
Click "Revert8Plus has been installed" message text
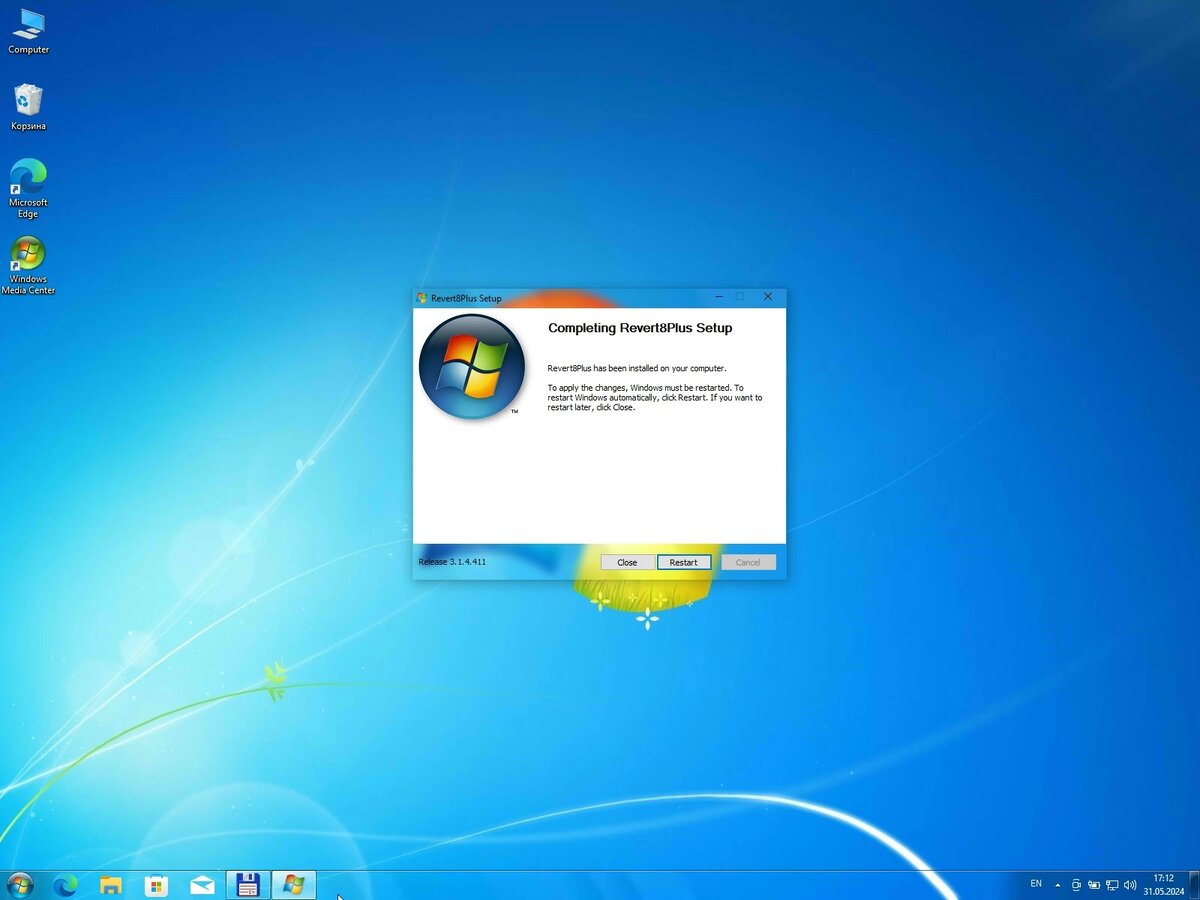(637, 368)
